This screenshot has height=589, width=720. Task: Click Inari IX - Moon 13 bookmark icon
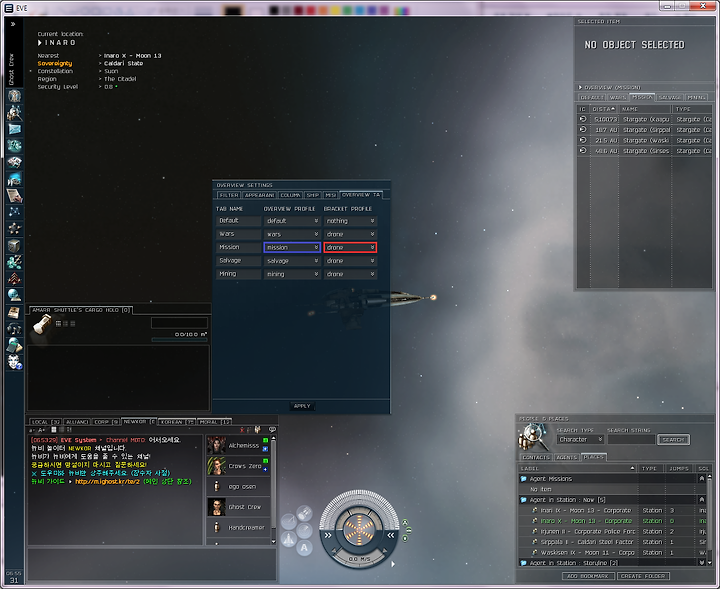click(534, 510)
